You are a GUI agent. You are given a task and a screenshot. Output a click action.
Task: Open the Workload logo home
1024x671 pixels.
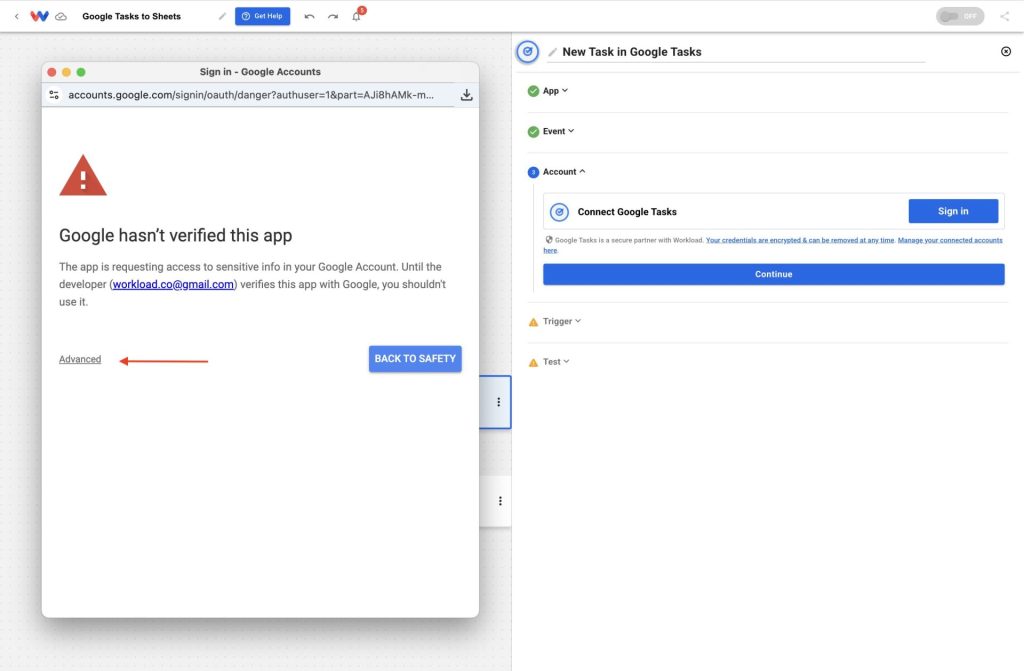39,16
